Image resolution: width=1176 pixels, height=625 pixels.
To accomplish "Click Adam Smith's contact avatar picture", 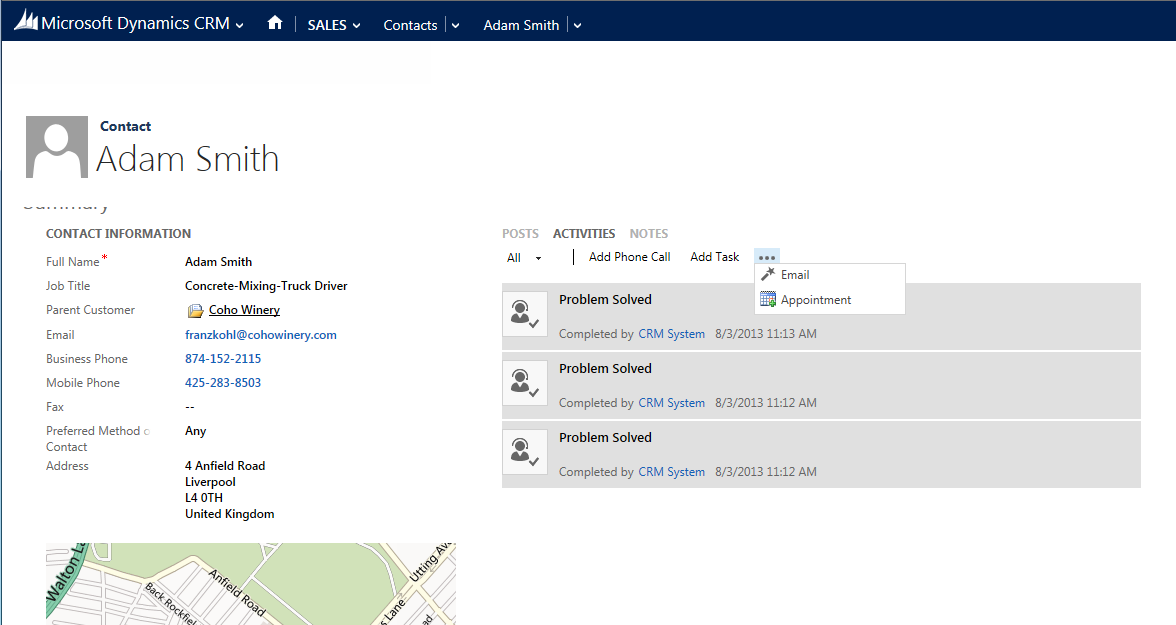I will (57, 147).
